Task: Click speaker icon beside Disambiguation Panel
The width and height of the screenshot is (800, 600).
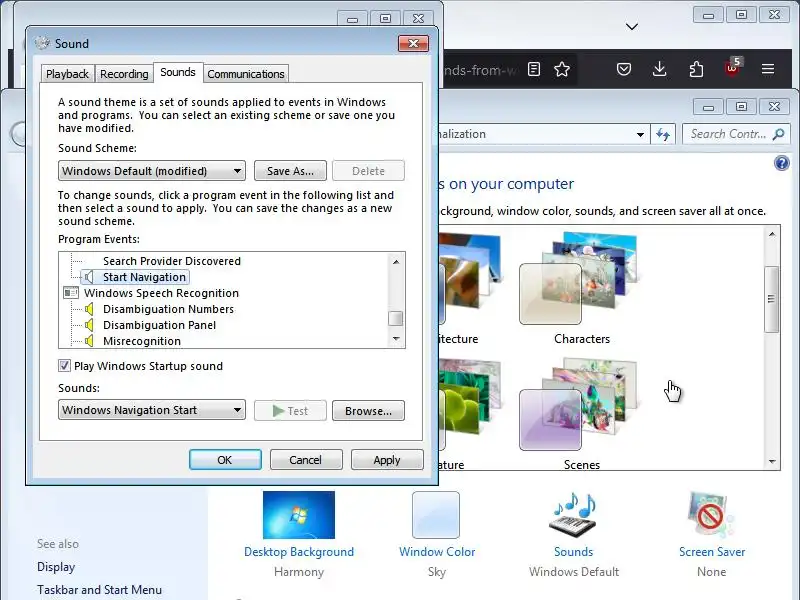Action: click(89, 325)
